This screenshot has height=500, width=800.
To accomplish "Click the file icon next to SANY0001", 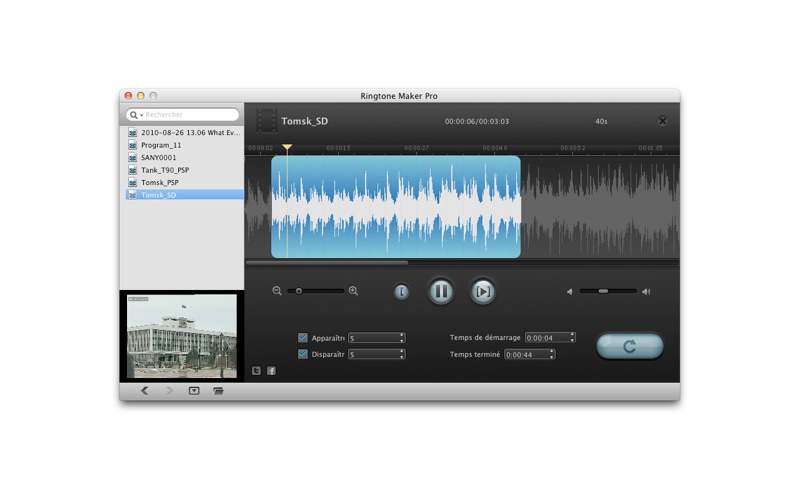I will coord(133,157).
